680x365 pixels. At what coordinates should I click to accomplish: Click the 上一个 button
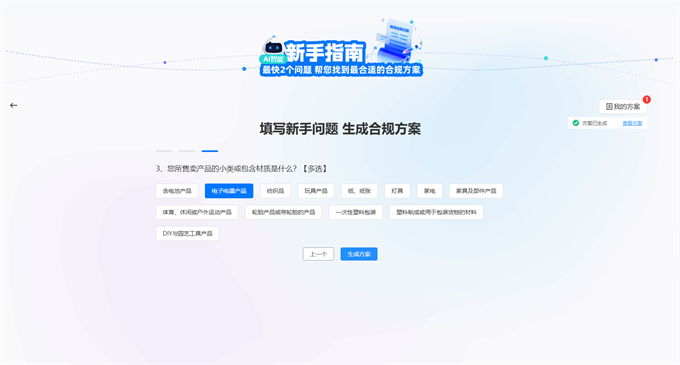(x=318, y=254)
